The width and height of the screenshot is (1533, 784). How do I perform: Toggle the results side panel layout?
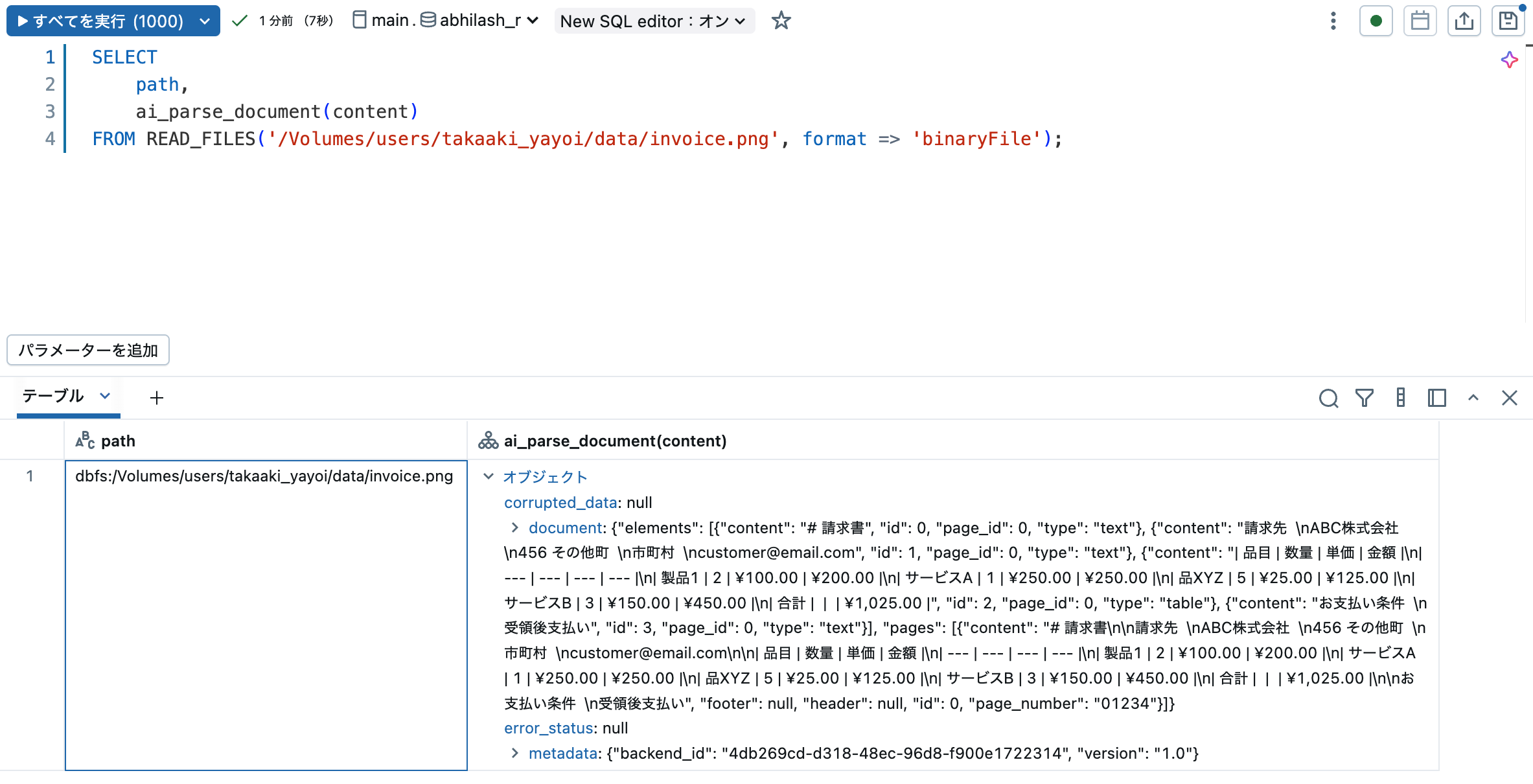click(1436, 398)
